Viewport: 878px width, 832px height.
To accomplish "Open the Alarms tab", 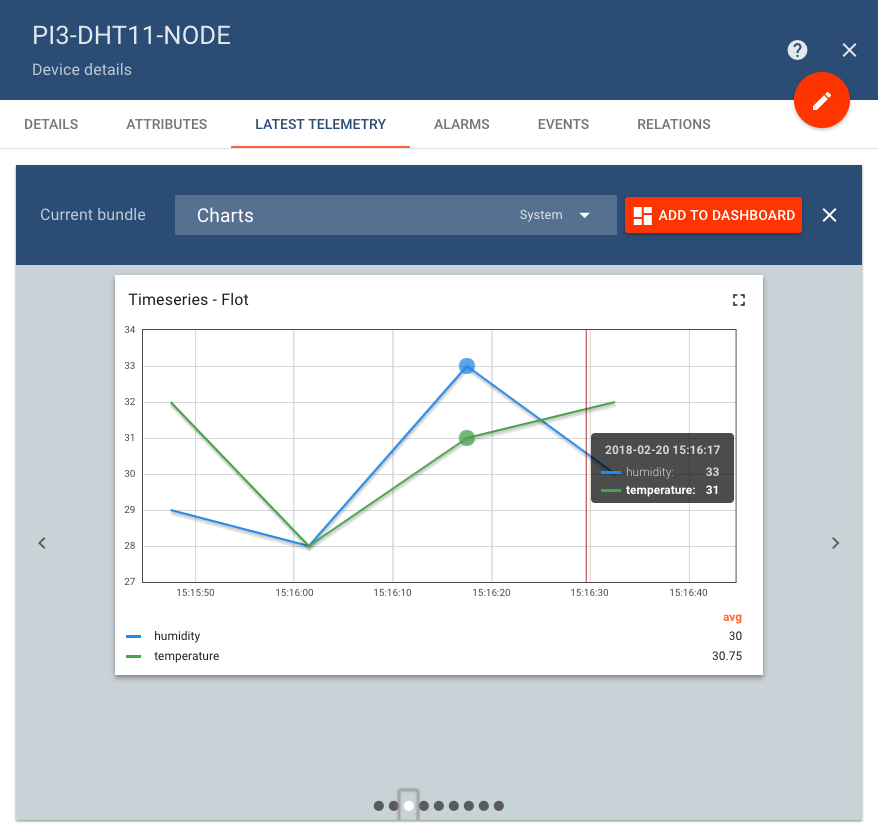I will (462, 125).
